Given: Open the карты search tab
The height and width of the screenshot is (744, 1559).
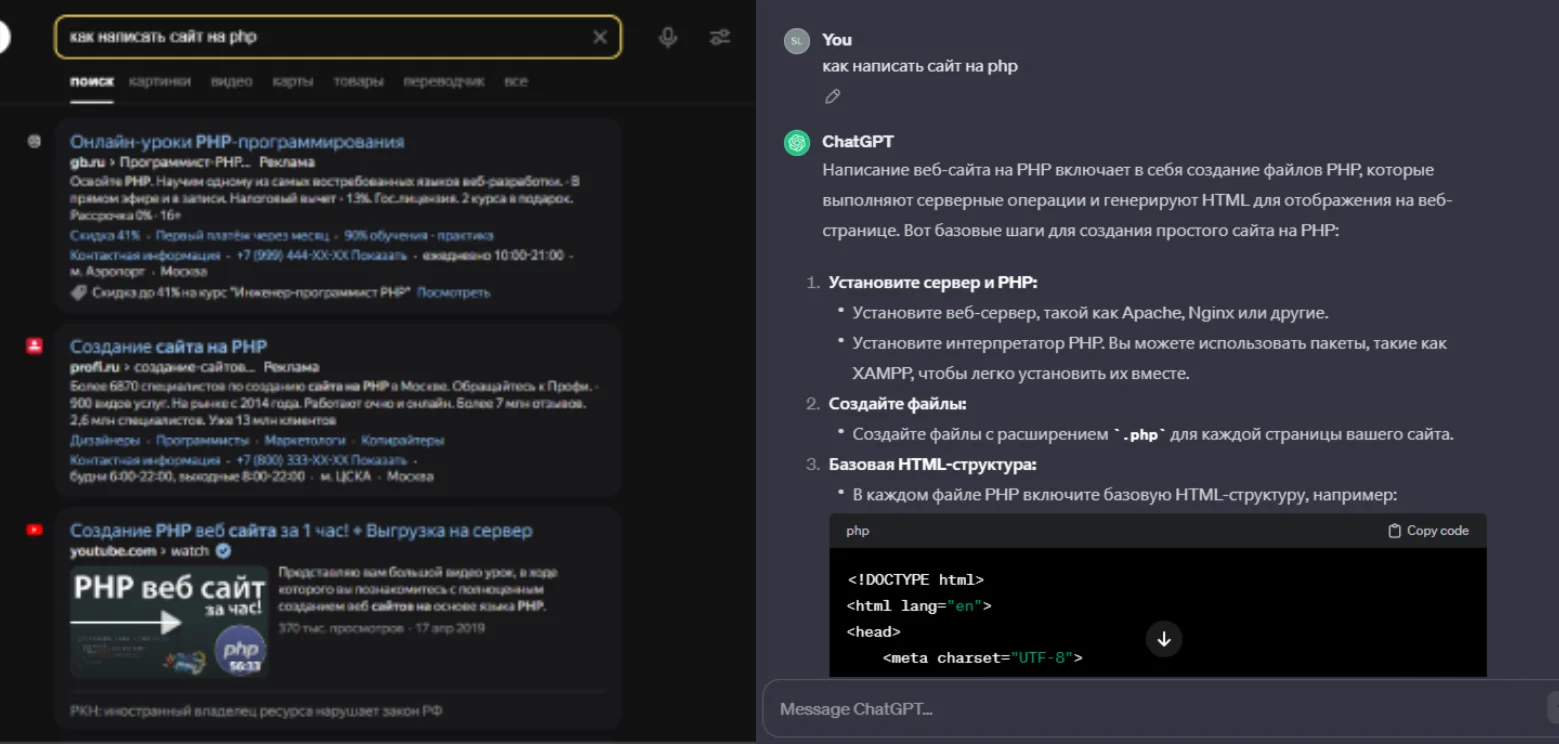Looking at the screenshot, I should click(293, 82).
